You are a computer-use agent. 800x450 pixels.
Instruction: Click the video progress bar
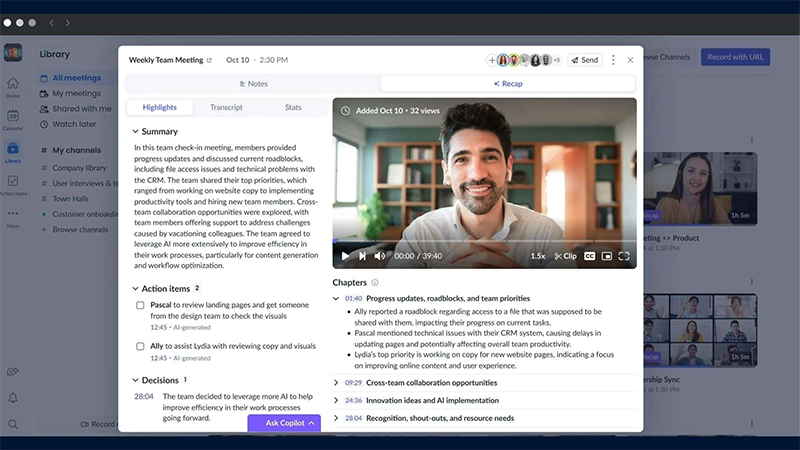tap(485, 241)
